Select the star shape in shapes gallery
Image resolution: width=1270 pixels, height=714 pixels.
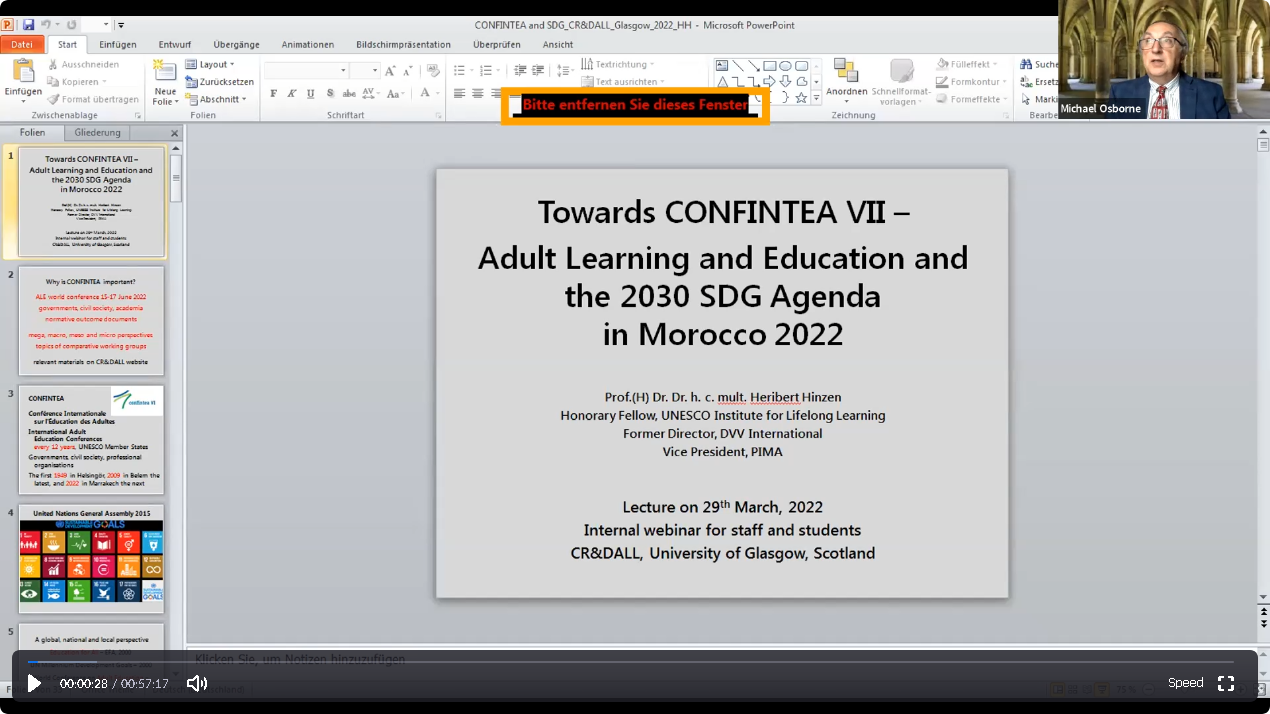(x=802, y=97)
